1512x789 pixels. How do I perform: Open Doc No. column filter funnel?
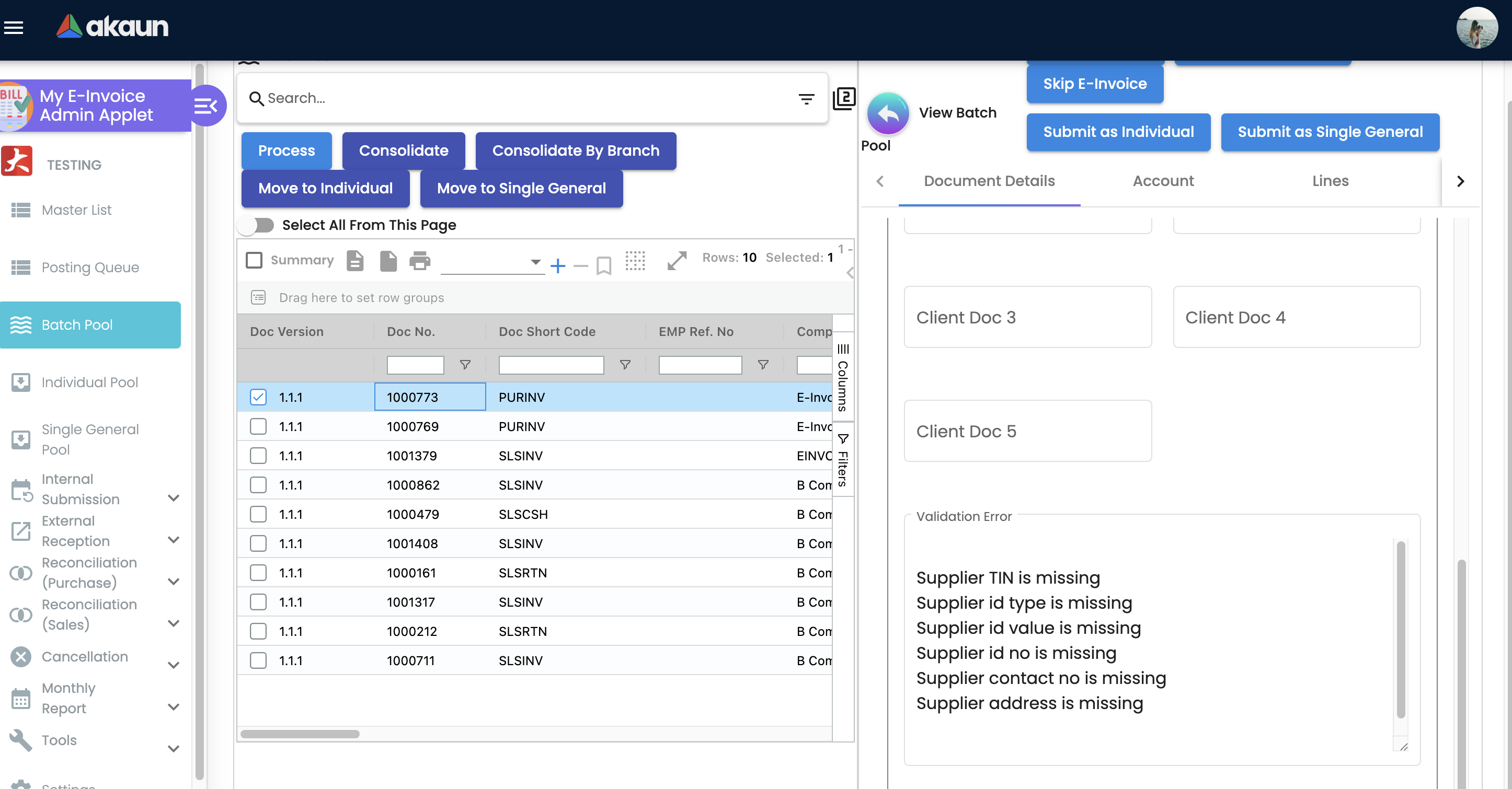click(x=465, y=365)
